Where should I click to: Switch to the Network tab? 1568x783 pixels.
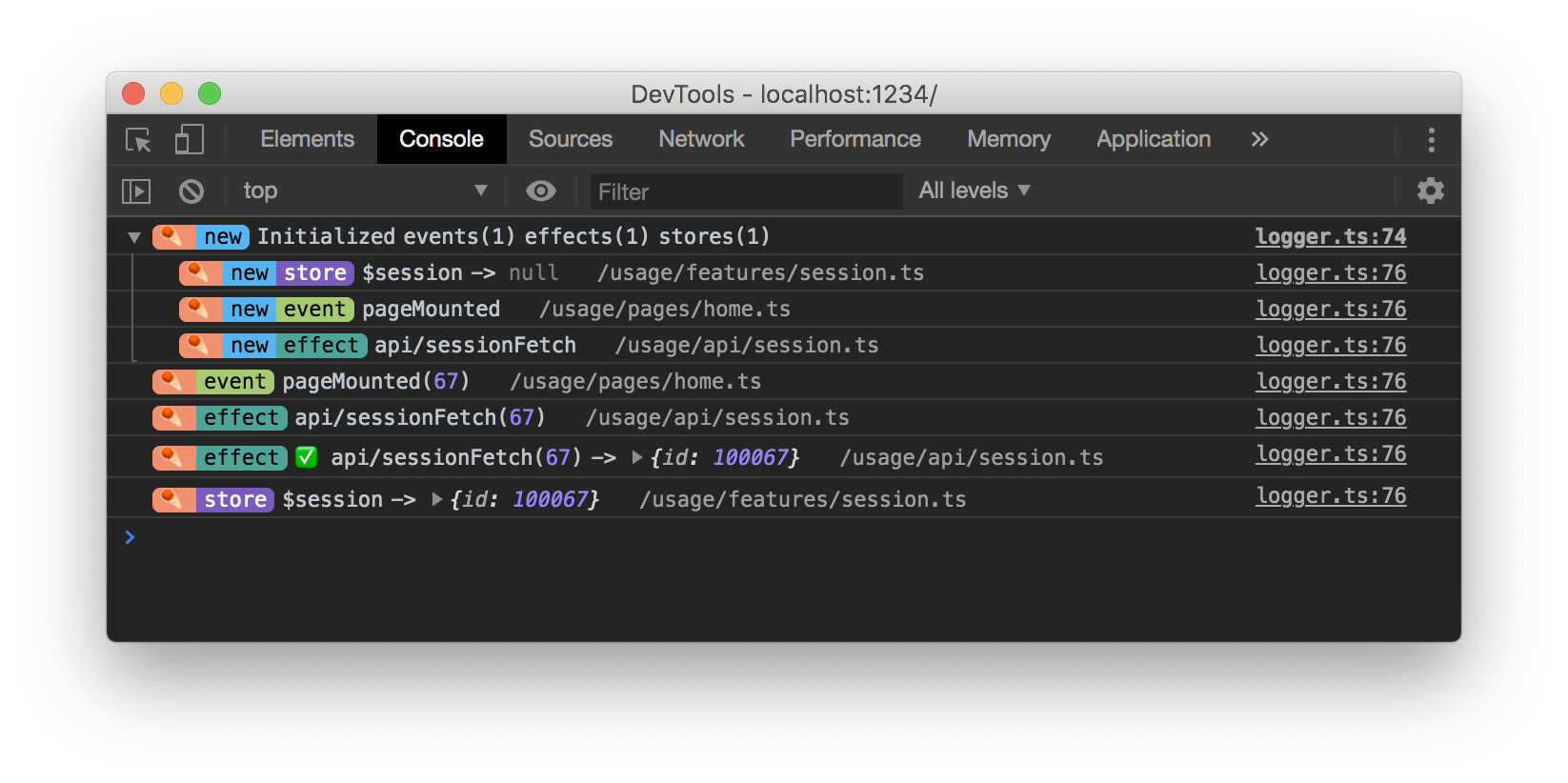click(x=701, y=139)
